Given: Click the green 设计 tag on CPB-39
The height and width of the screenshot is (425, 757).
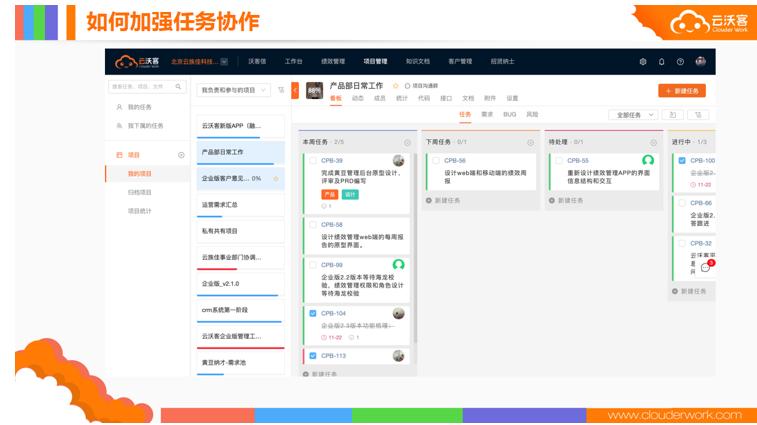Looking at the screenshot, I should 350,195.
